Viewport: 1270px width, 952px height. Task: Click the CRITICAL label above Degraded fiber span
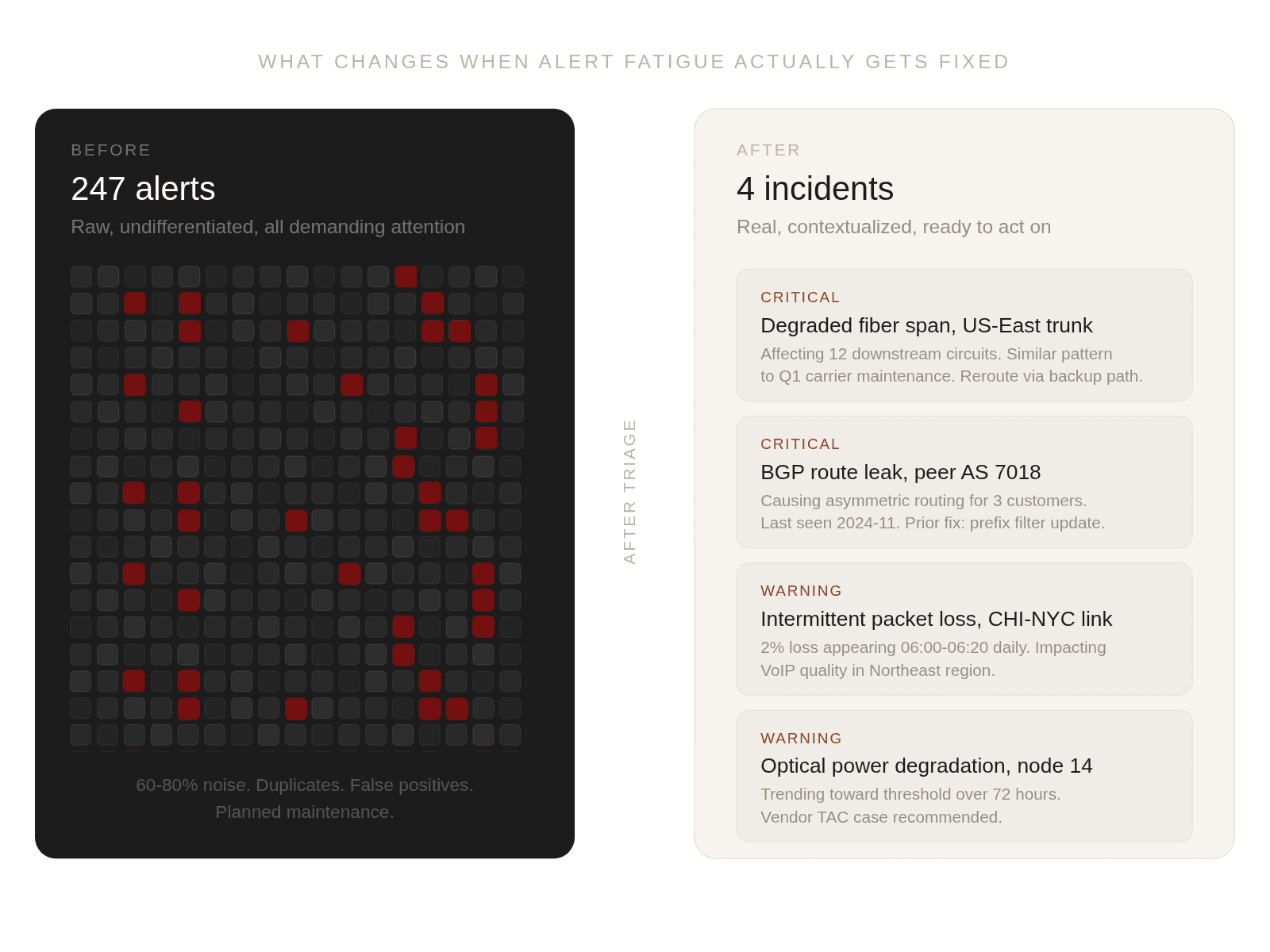coord(800,297)
